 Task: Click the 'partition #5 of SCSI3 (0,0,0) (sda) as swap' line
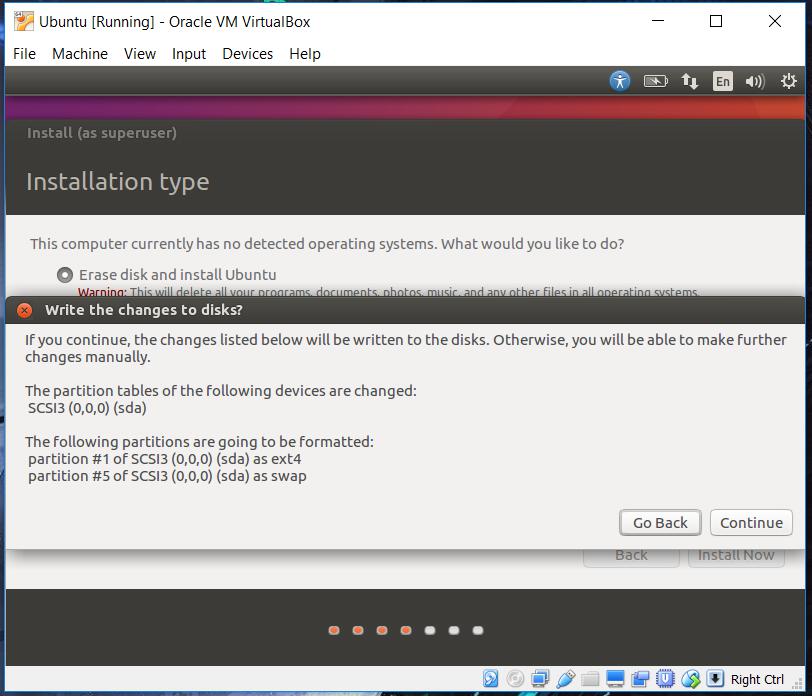pyautogui.click(x=167, y=476)
